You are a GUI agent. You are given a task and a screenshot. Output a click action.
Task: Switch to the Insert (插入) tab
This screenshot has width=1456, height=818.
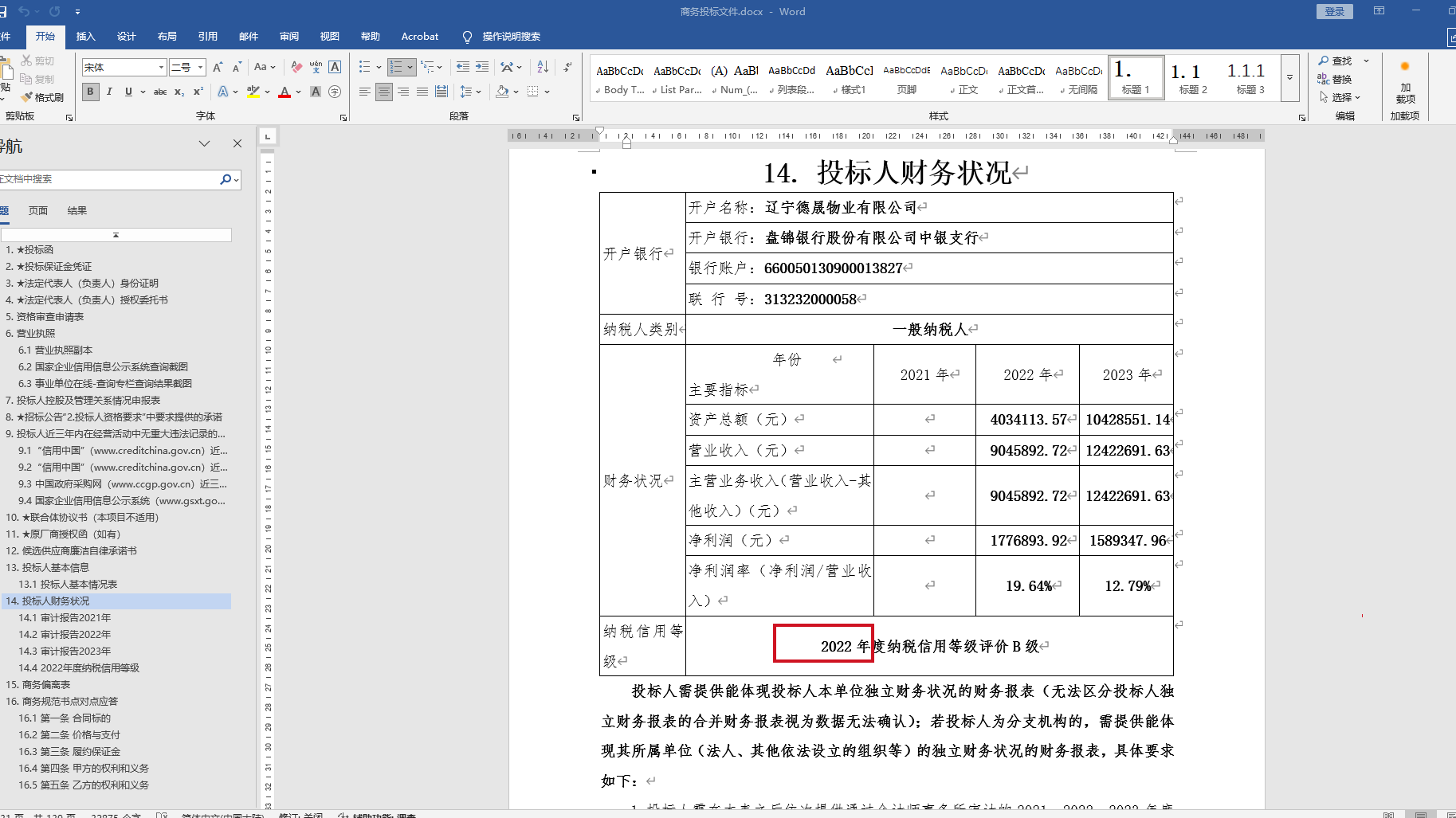tap(85, 37)
